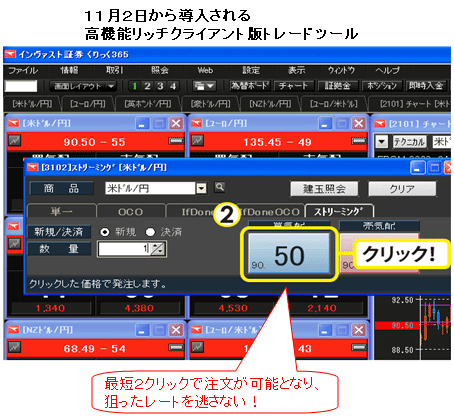
Task: Click window arrangement icon in toolbar
Action: 204,86
